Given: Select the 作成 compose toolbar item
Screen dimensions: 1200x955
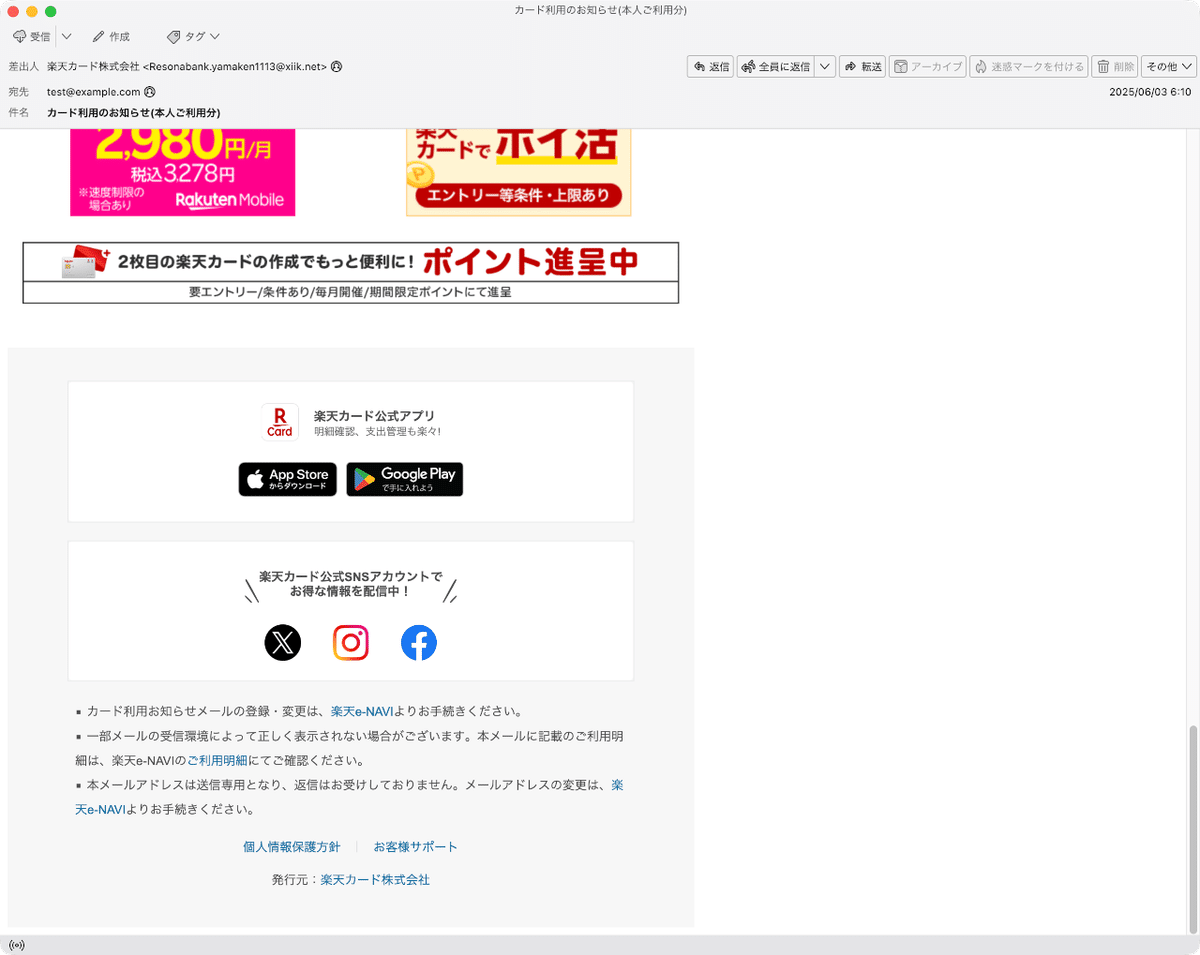Looking at the screenshot, I should pyautogui.click(x=110, y=36).
